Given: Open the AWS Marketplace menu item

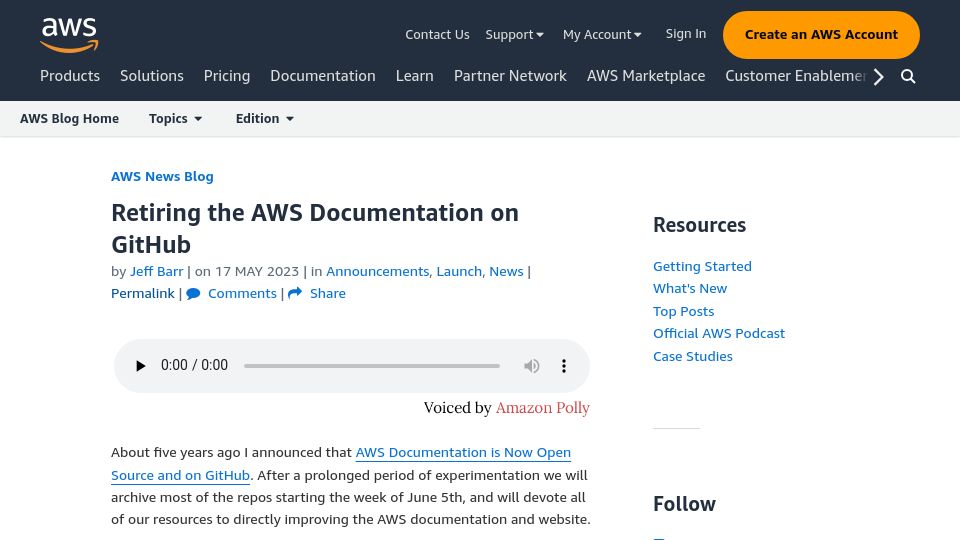Looking at the screenshot, I should [646, 76].
